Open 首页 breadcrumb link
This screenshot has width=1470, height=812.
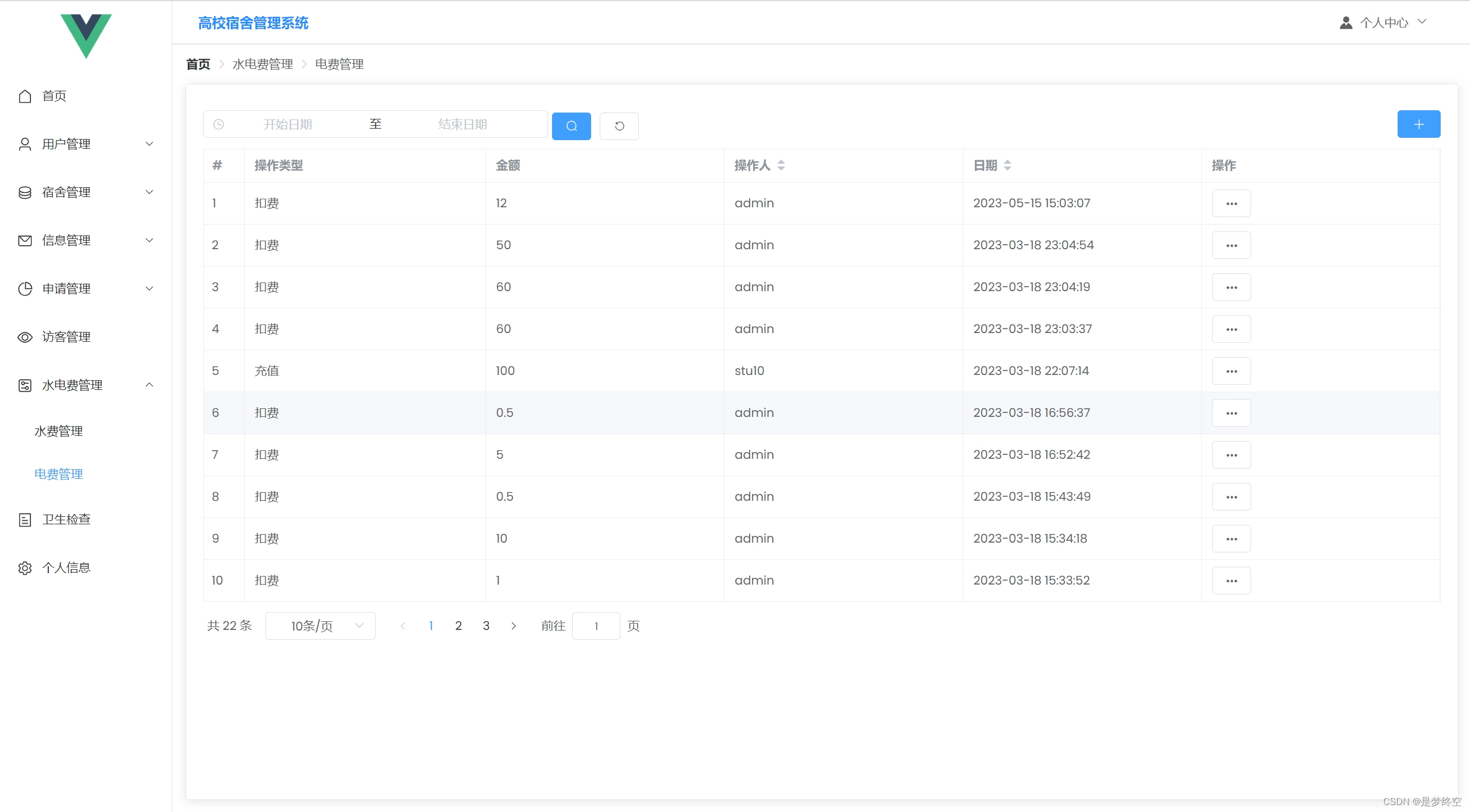point(197,64)
